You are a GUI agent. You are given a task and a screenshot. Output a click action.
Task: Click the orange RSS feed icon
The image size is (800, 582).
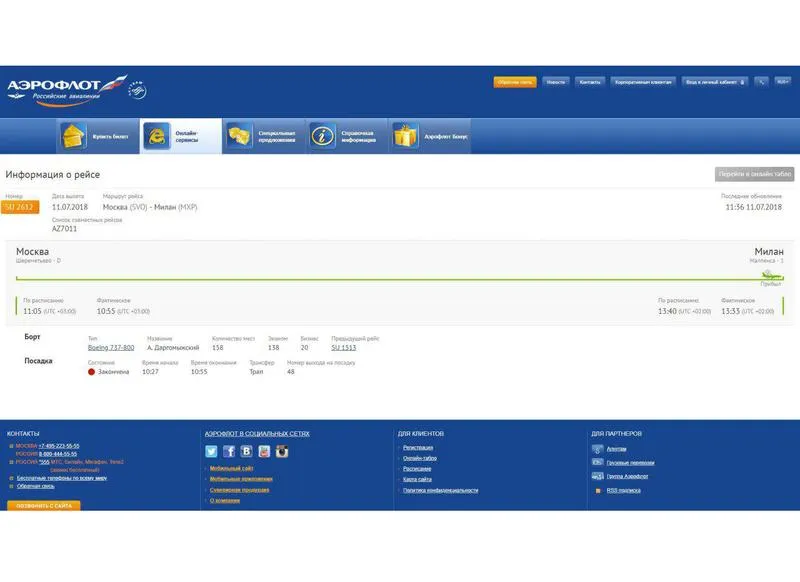tap(598, 491)
